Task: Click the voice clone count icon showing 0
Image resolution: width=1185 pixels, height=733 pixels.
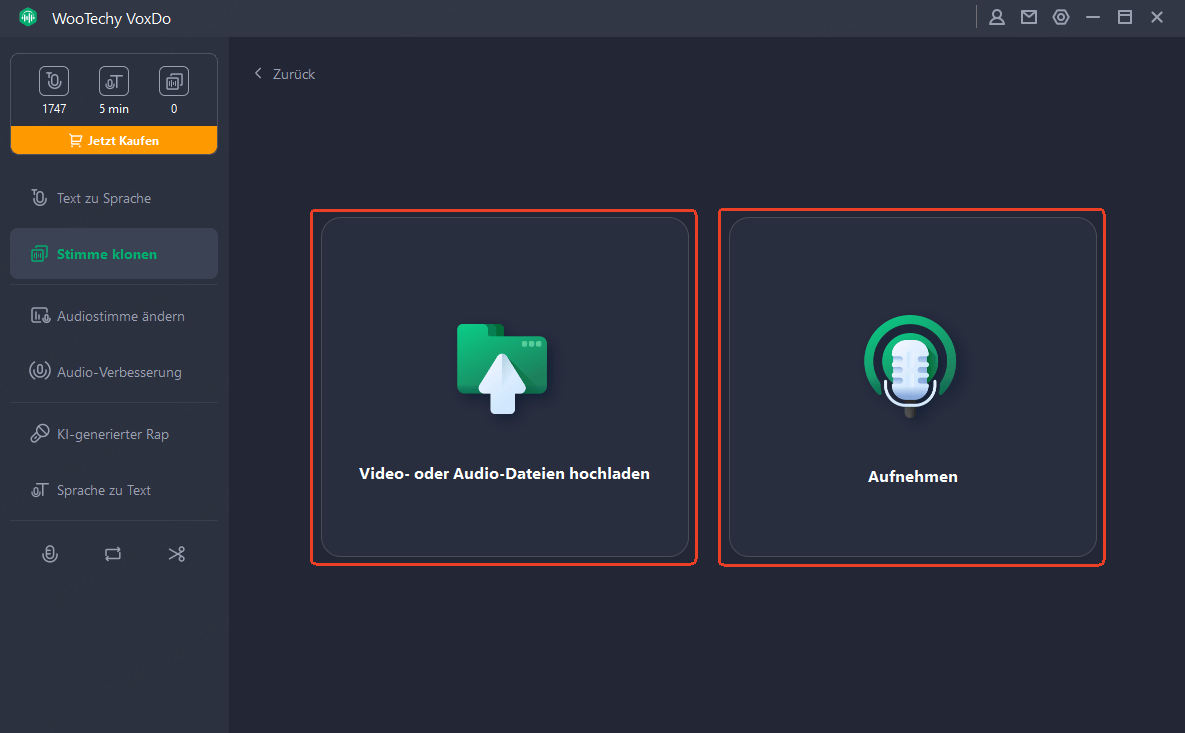Action: coord(174,82)
